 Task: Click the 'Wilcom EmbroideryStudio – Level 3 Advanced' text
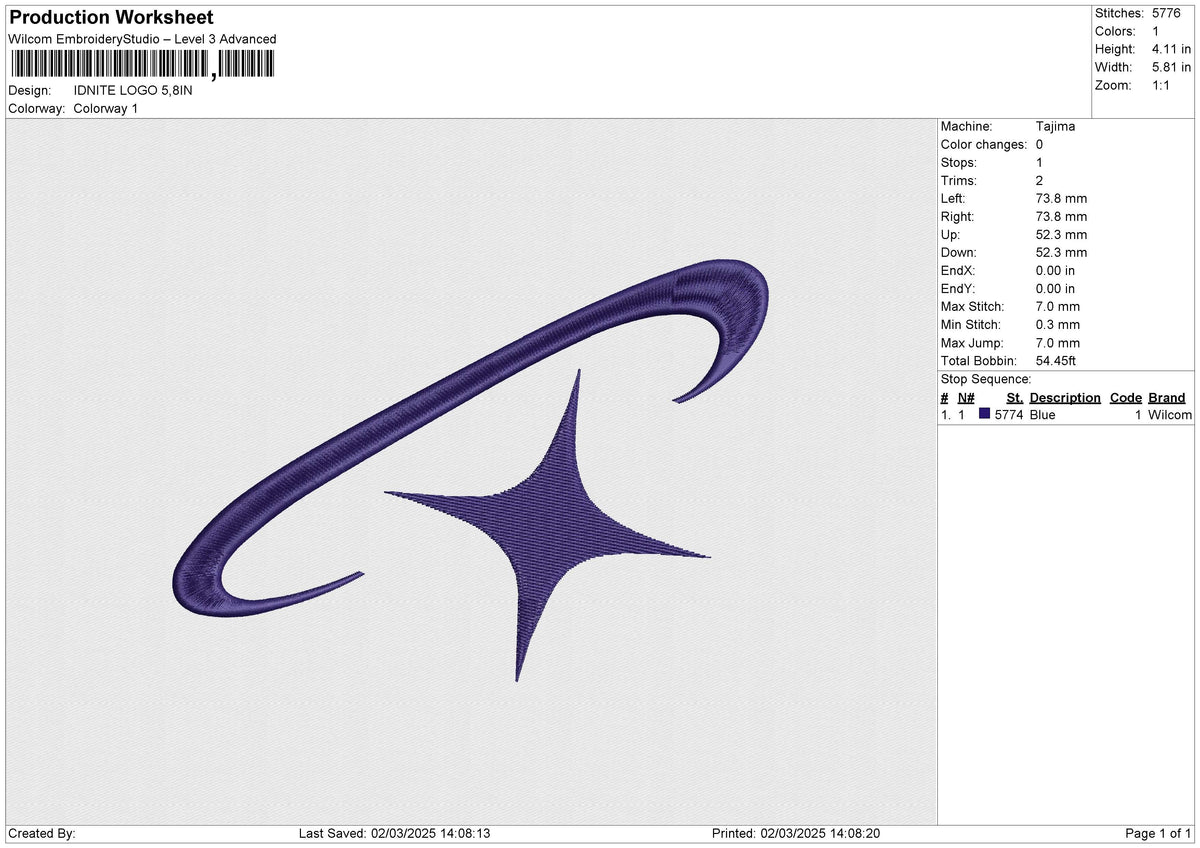tap(142, 39)
